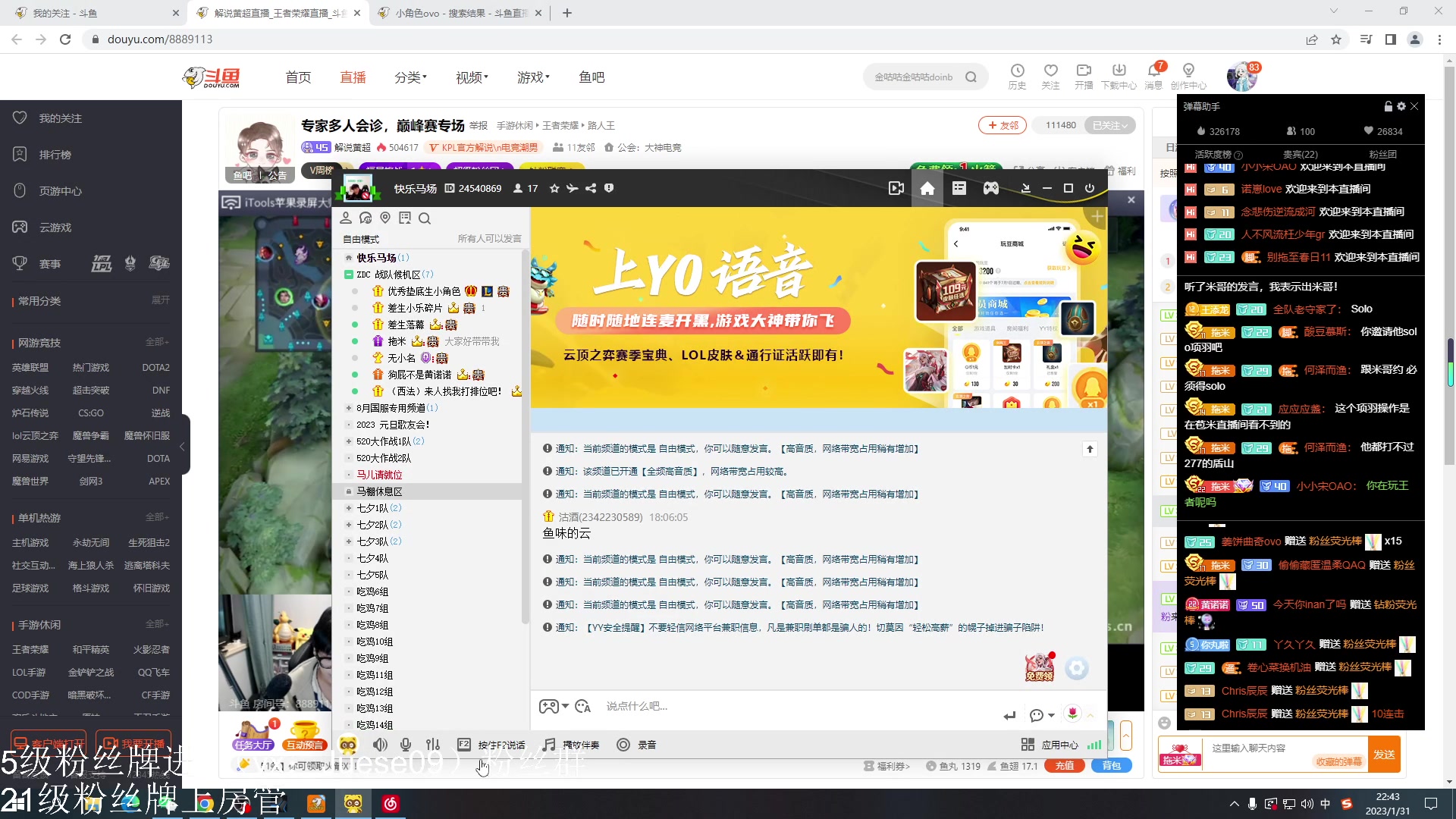This screenshot has width=1456, height=819.
Task: Open Douyu 开播 start streaming icon
Action: coord(1084,76)
